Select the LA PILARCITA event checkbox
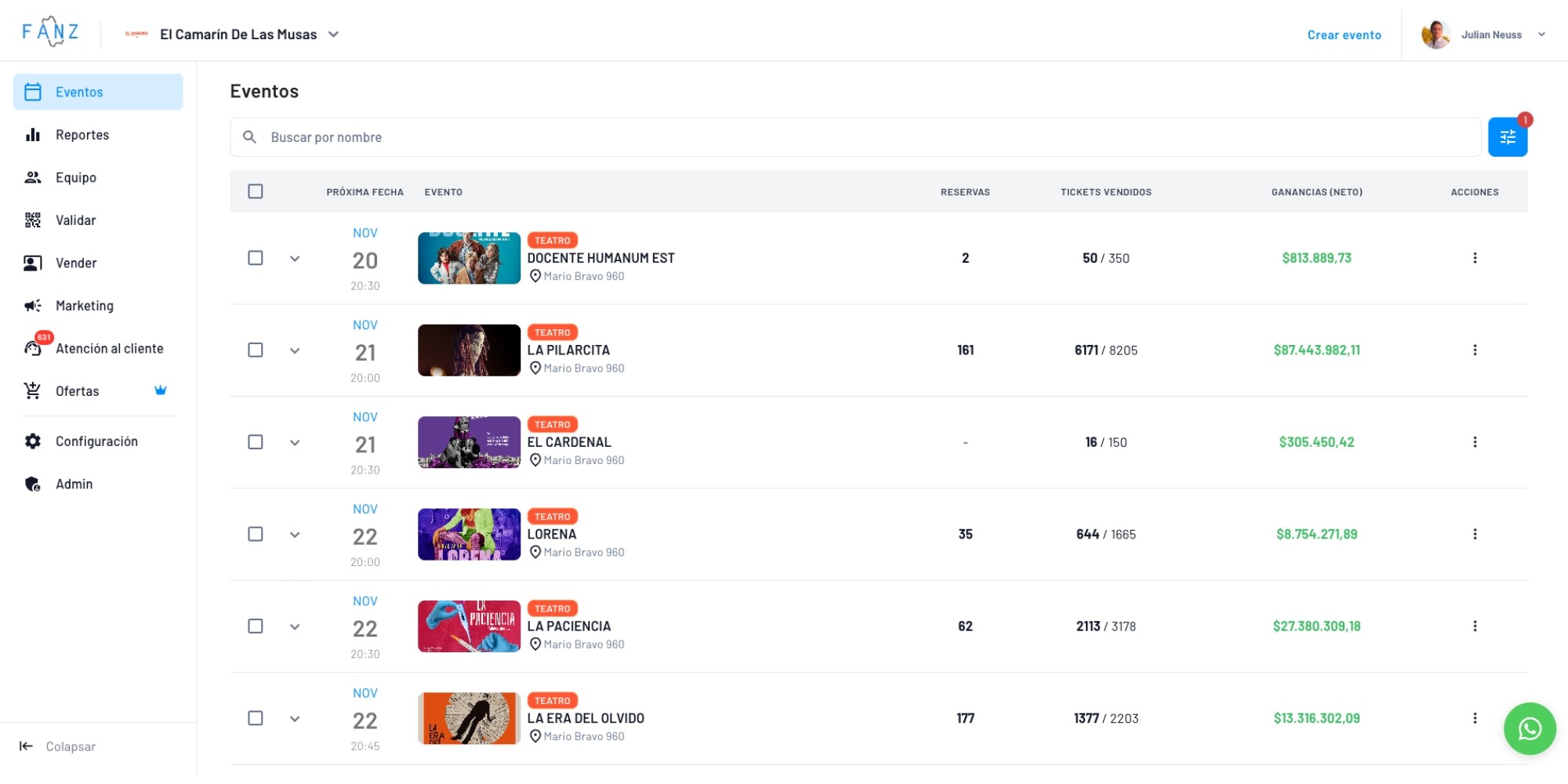The height and width of the screenshot is (784, 1568). [x=256, y=350]
